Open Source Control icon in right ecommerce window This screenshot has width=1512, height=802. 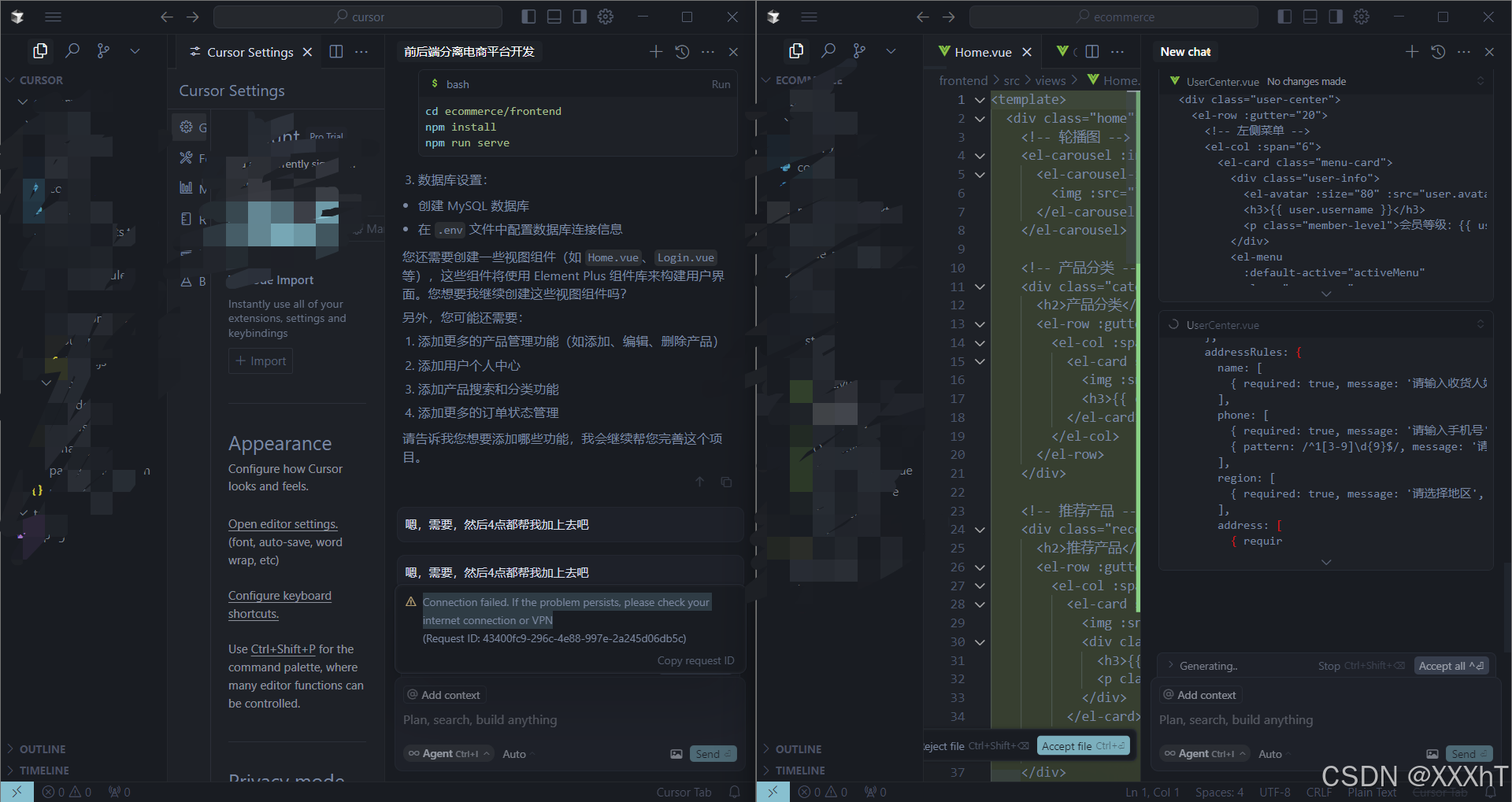click(859, 51)
